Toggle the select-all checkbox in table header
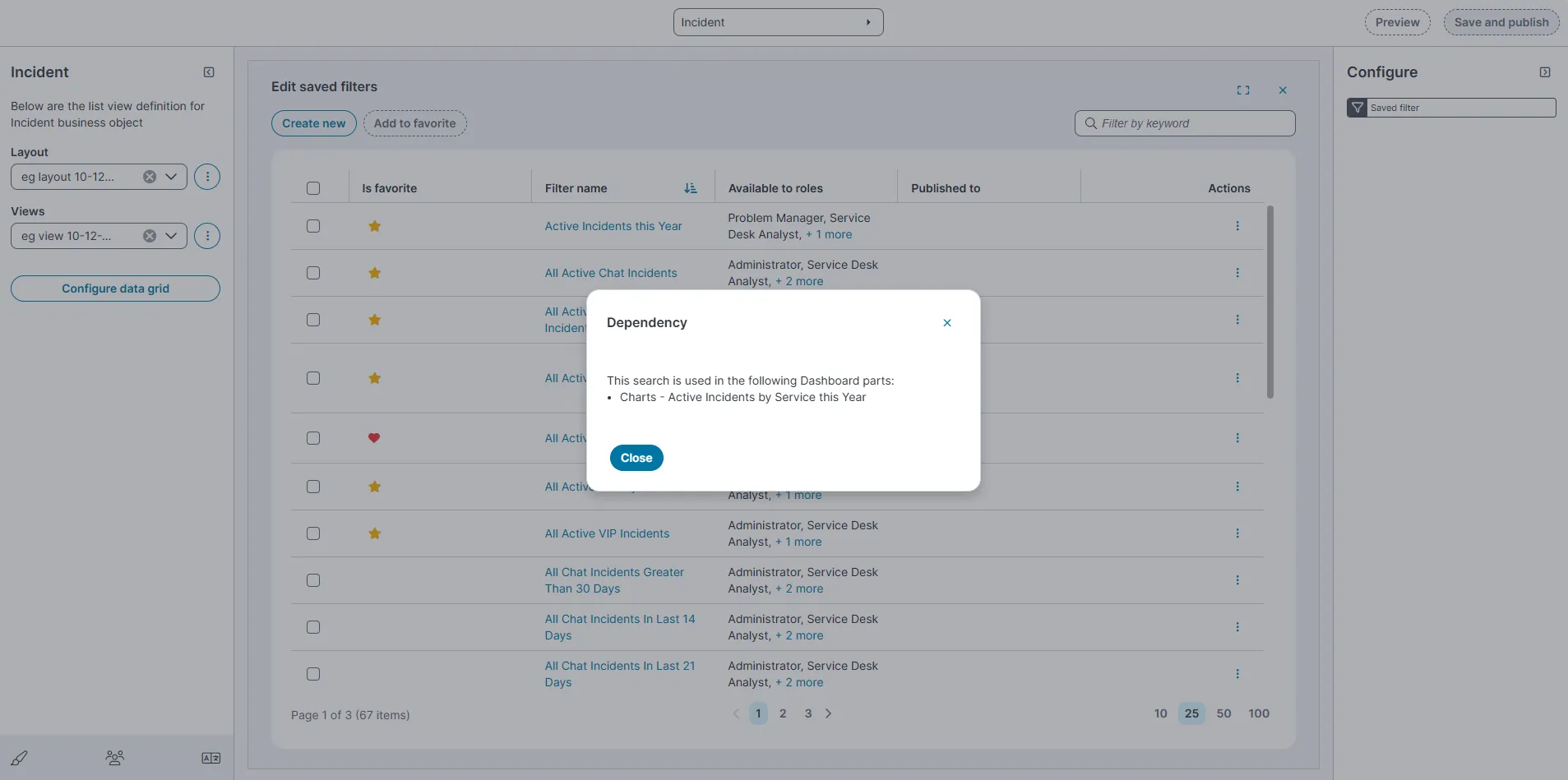The image size is (1568, 780). coord(313,188)
